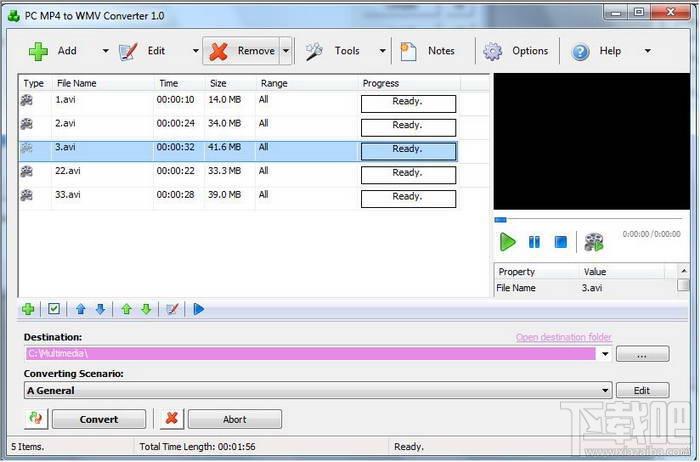
Task: Click the green plus Add icon in main toolbar
Action: pyautogui.click(x=38, y=51)
